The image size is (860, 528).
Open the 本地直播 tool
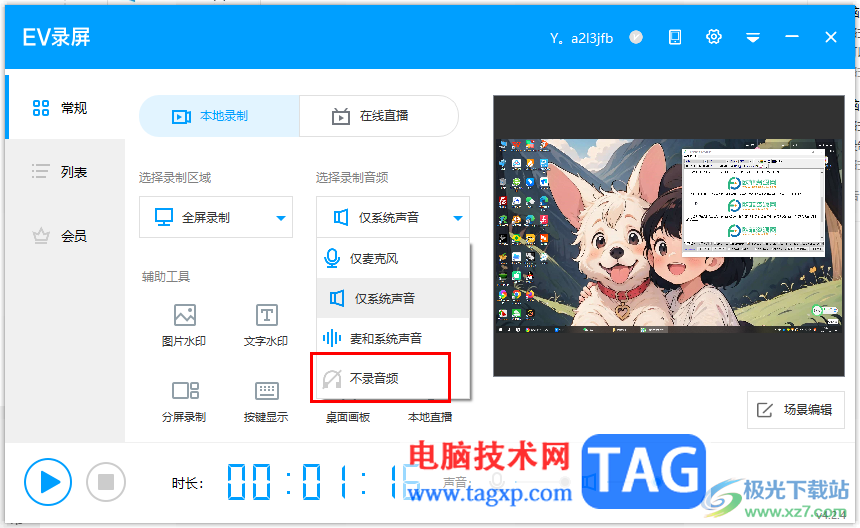pos(430,417)
